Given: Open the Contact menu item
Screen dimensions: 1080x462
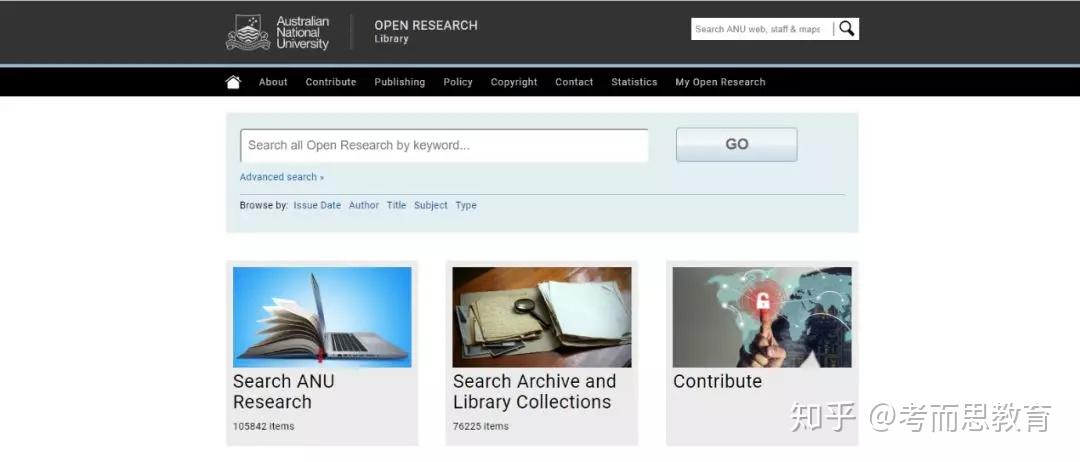Looking at the screenshot, I should (574, 82).
